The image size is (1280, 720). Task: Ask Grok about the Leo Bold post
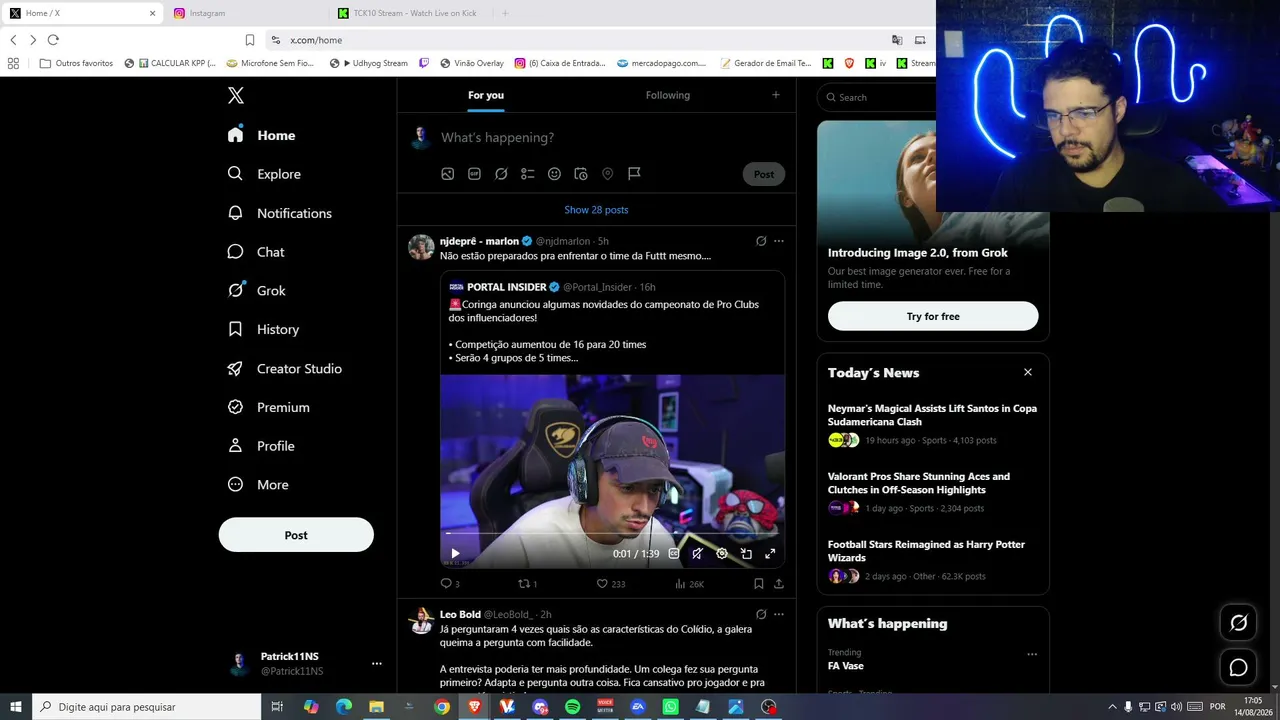click(x=761, y=614)
